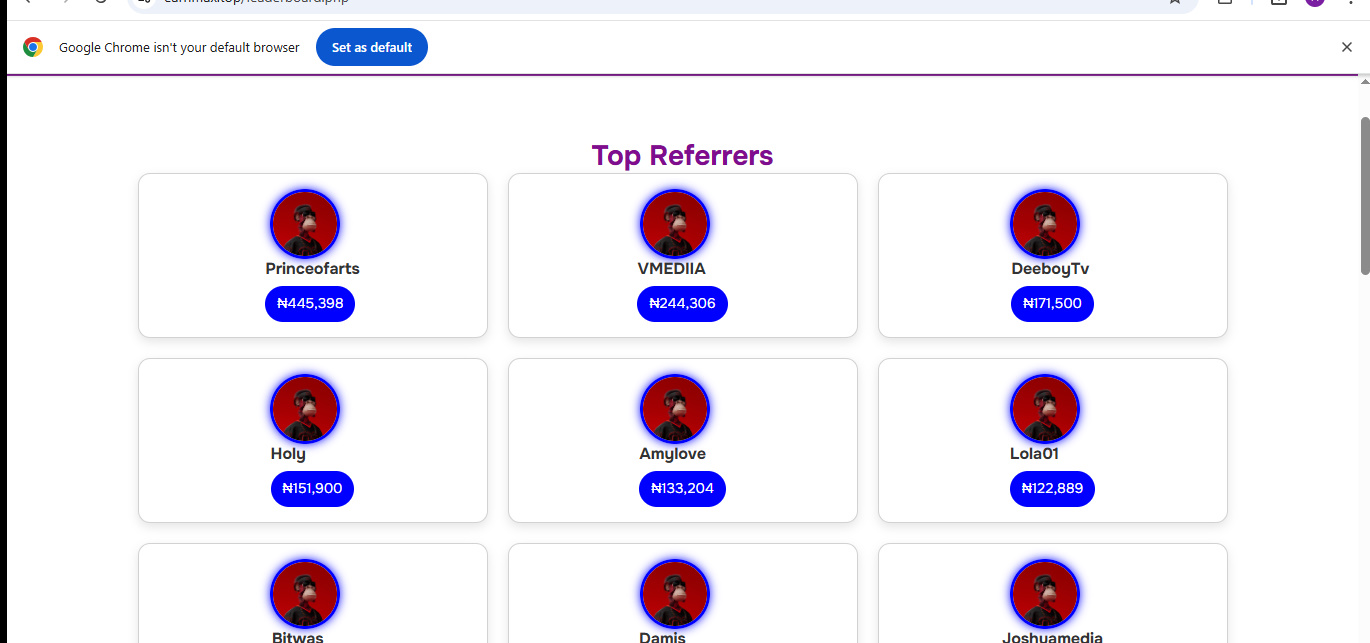Click Amylove avatar image
This screenshot has width=1370, height=643.
coord(675,409)
